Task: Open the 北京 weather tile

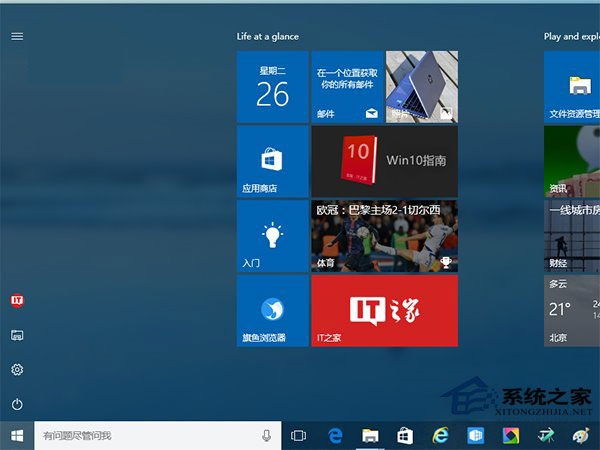Action: coord(572,311)
